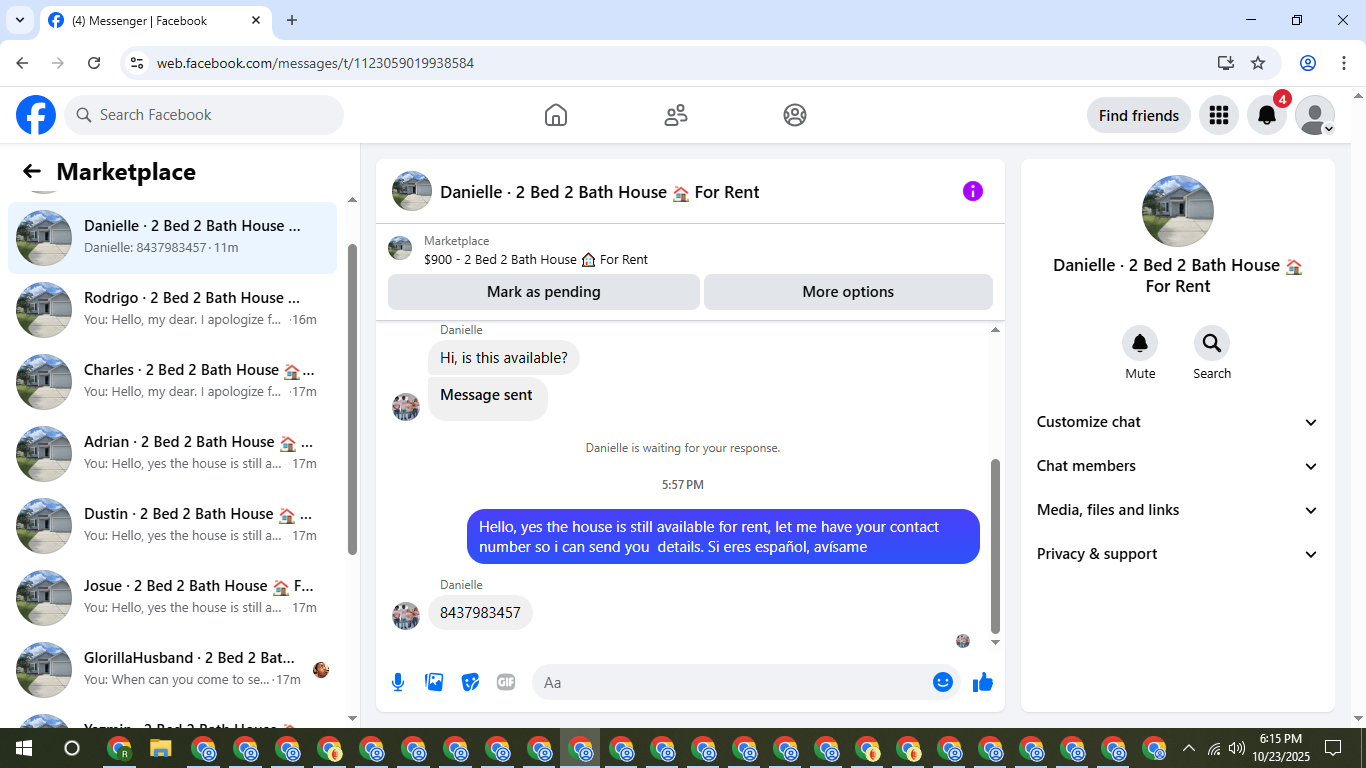Image resolution: width=1366 pixels, height=768 pixels.
Task: Mute this chat using bell icon
Action: [x=1140, y=343]
